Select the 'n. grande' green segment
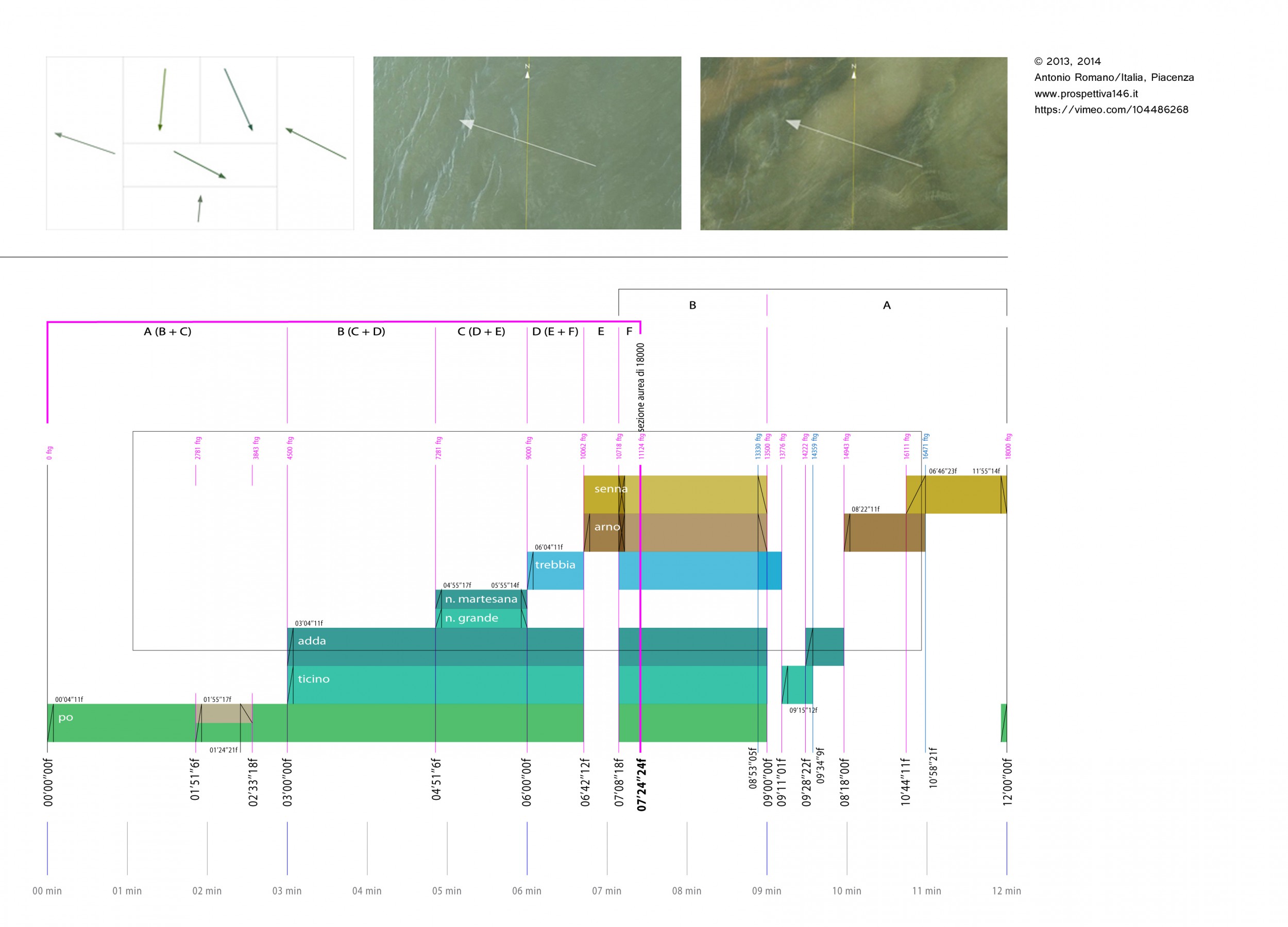This screenshot has height=927, width=1288. [x=471, y=618]
